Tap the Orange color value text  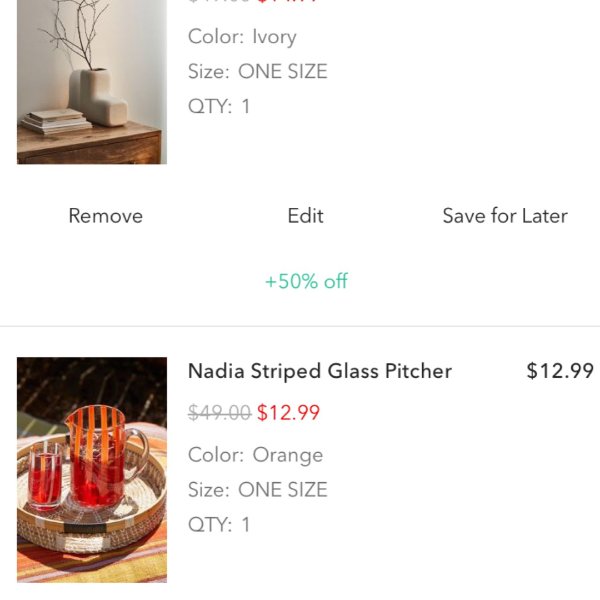pyautogui.click(x=288, y=455)
